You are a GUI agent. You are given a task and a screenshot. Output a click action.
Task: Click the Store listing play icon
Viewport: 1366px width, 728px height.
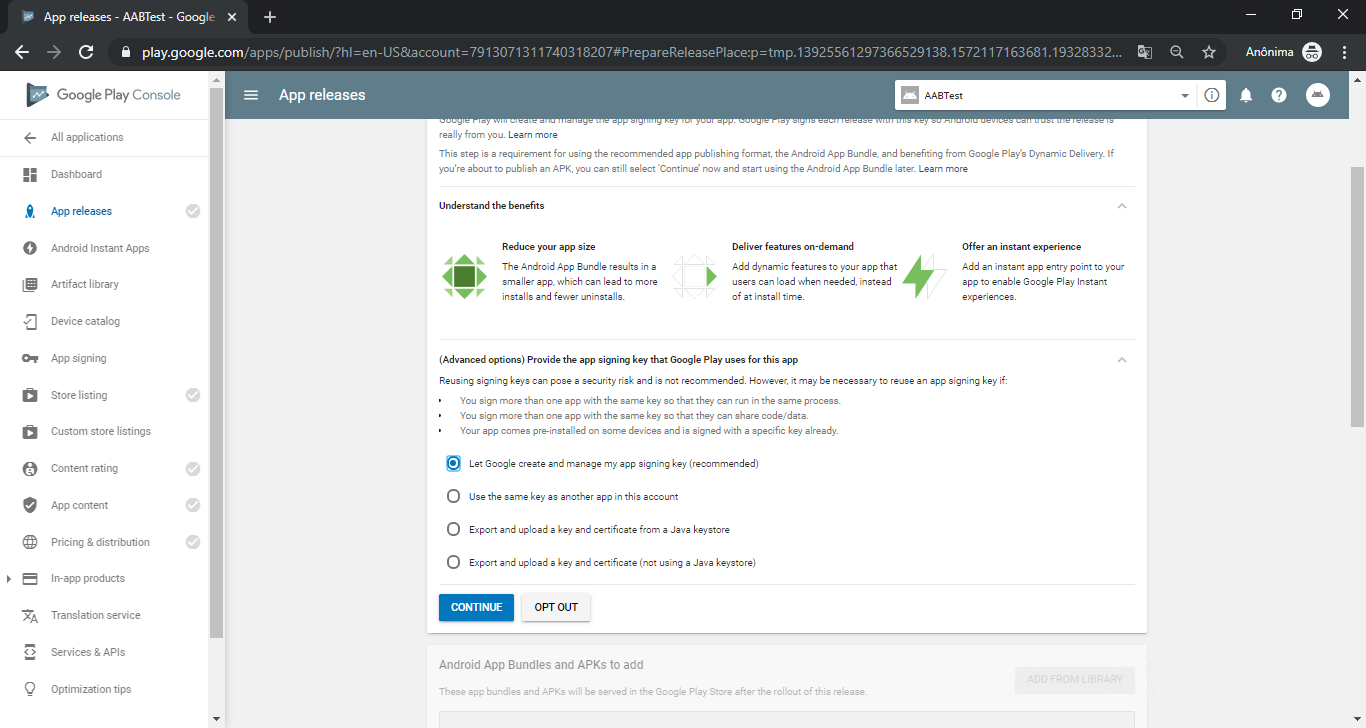pos(30,395)
